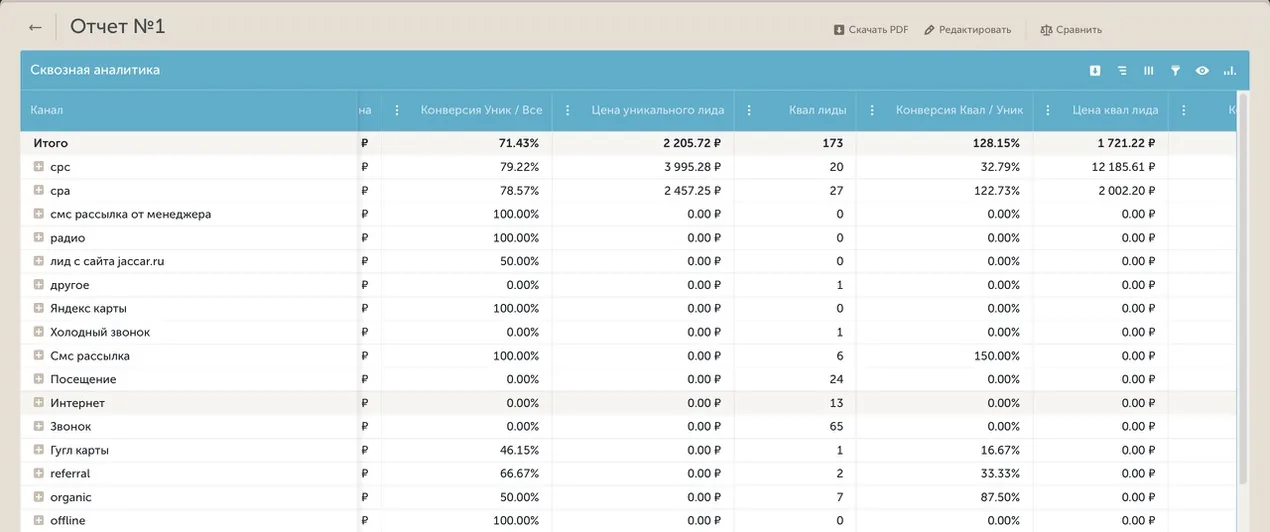This screenshot has width=1270, height=532.
Task: Click the 71.43% cell in Итого row
Action: tap(519, 144)
